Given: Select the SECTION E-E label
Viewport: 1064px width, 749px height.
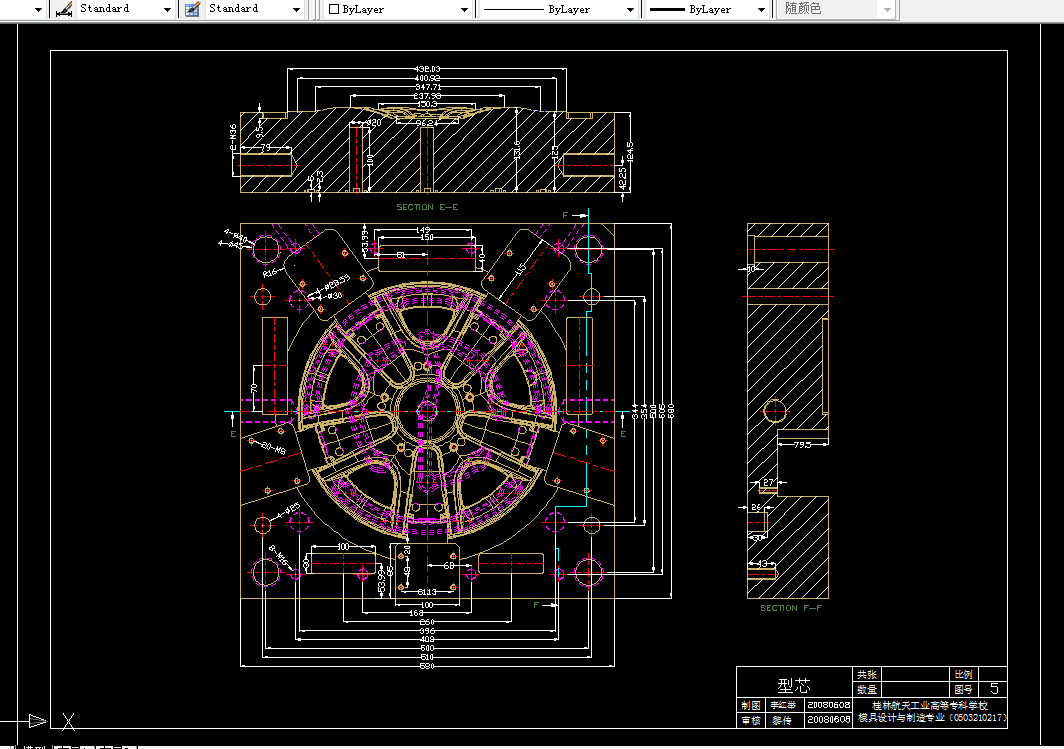Looking at the screenshot, I should (x=427, y=207).
